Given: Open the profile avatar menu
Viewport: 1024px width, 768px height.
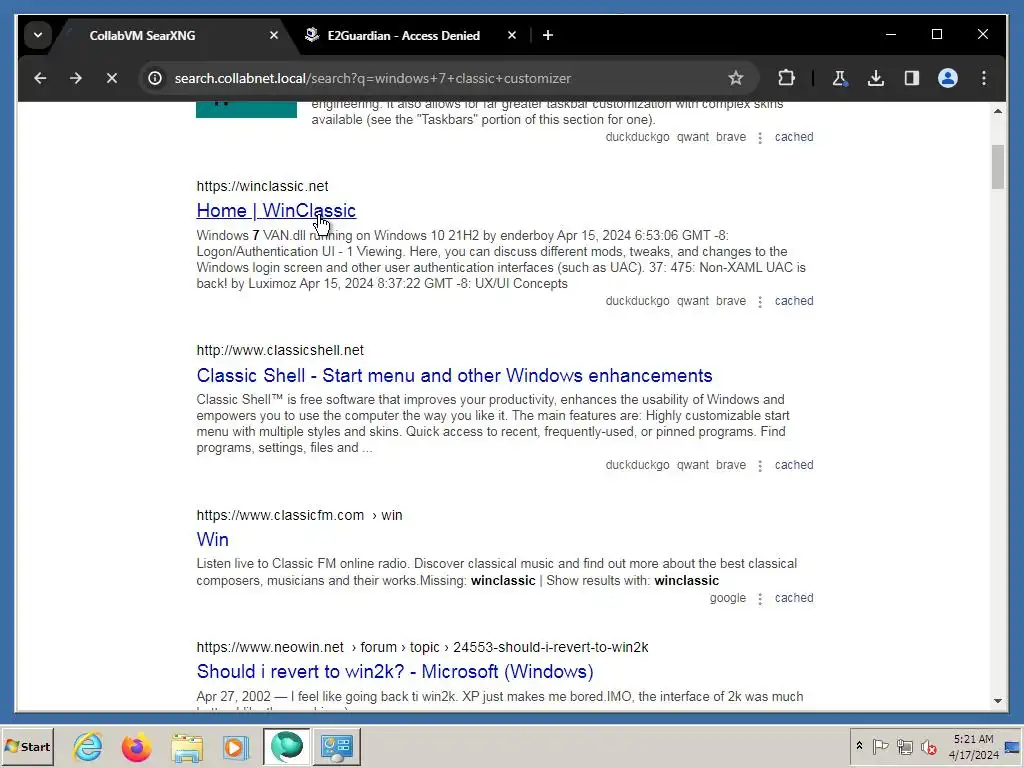Looking at the screenshot, I should pyautogui.click(x=948, y=78).
